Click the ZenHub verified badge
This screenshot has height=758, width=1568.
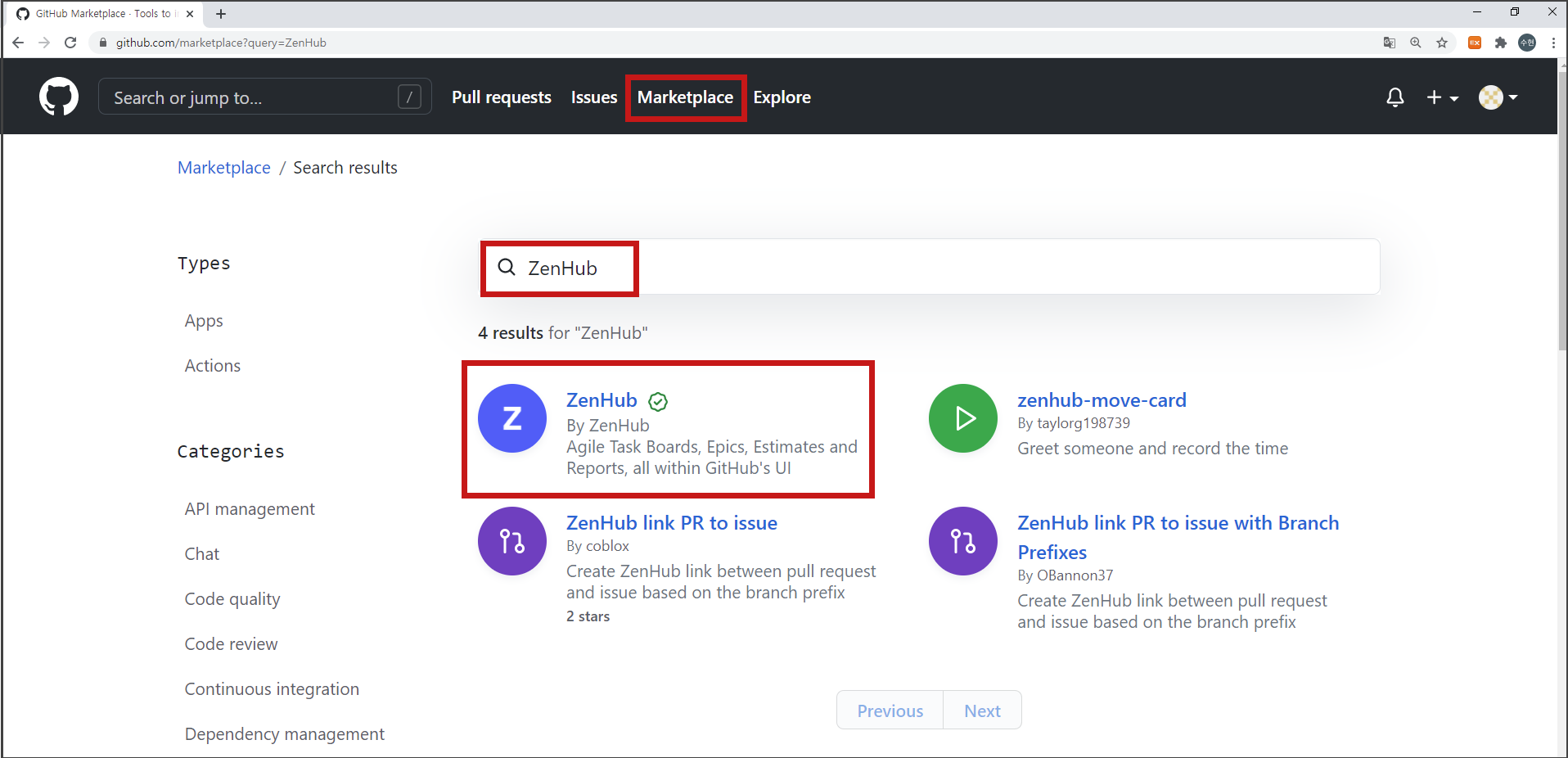(658, 401)
